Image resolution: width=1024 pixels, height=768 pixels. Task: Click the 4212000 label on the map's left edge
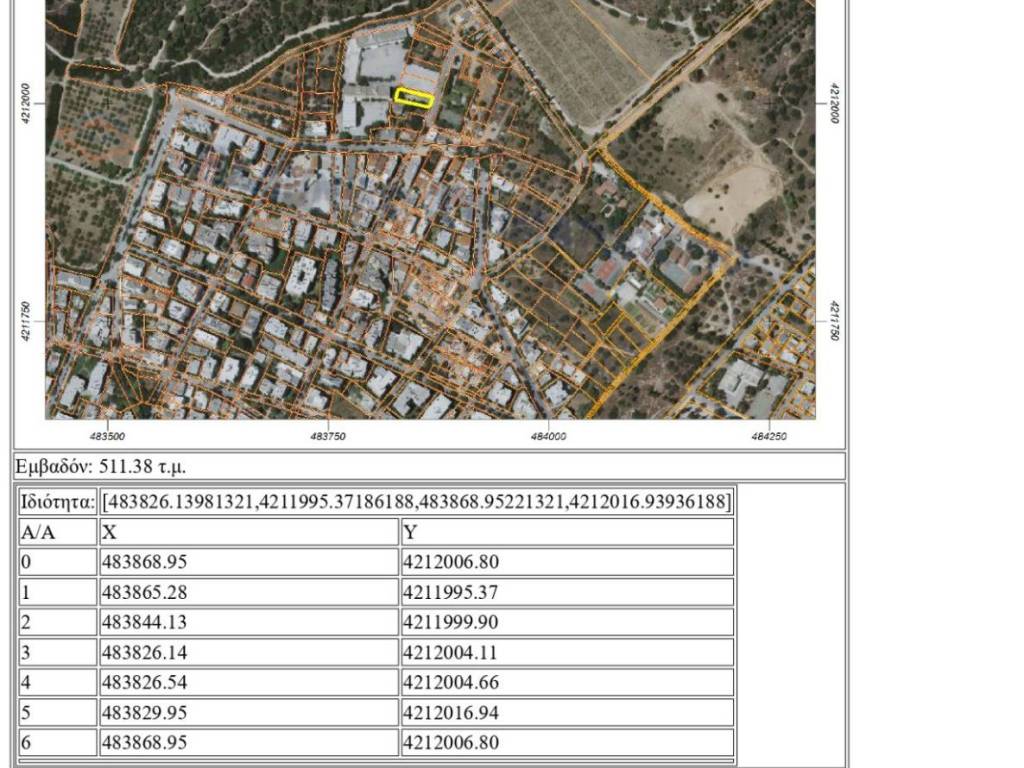(x=27, y=103)
